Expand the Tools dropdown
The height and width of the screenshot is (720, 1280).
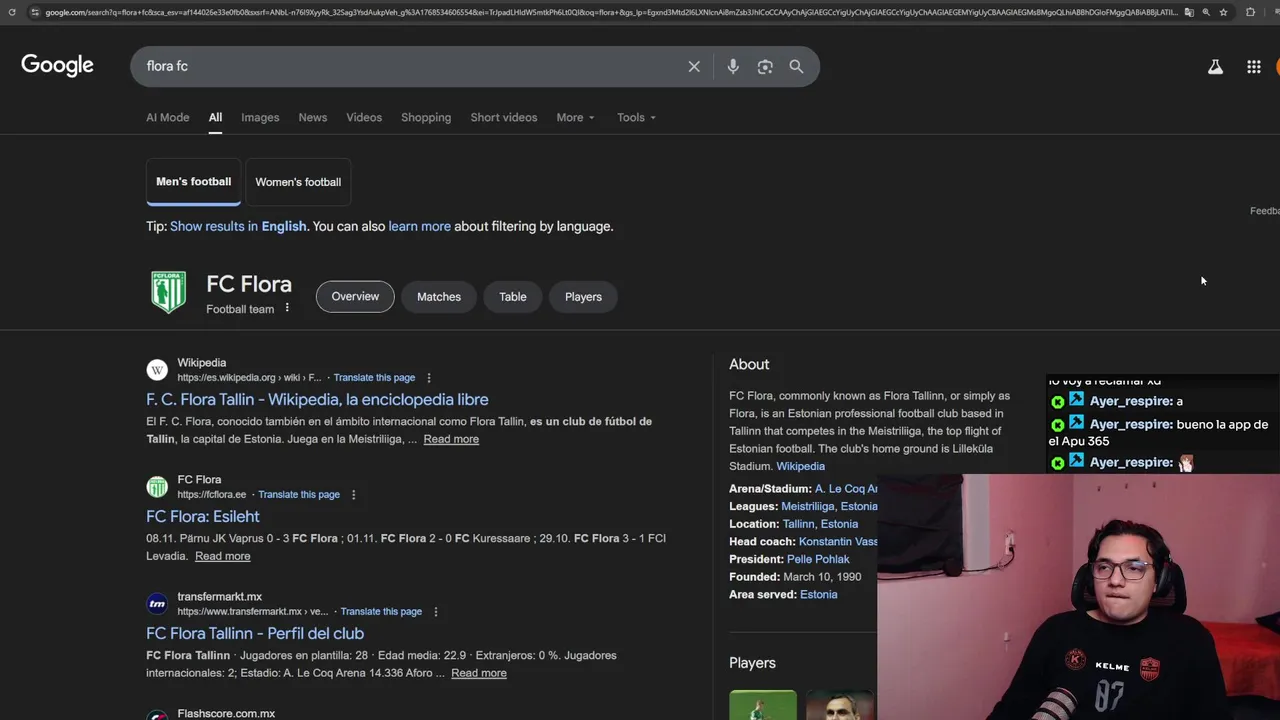pyautogui.click(x=636, y=118)
